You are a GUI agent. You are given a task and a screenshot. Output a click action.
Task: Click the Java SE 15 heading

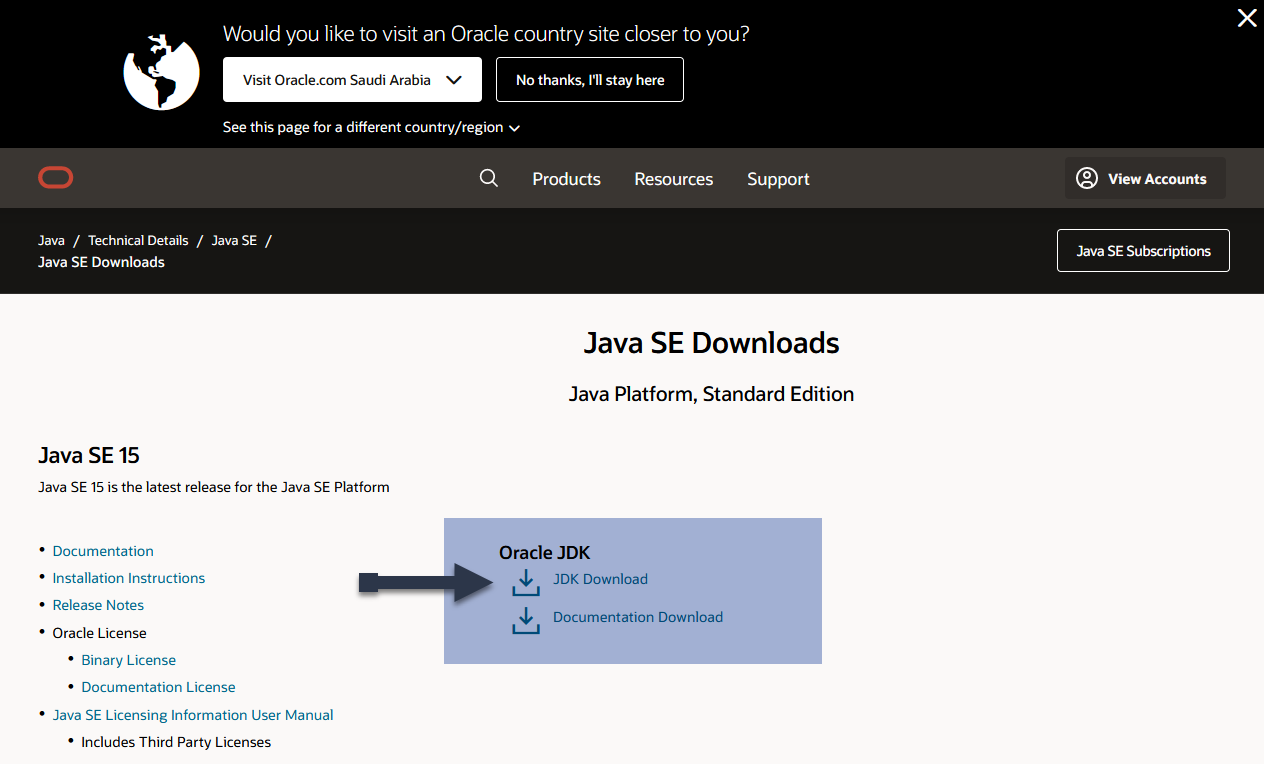89,455
